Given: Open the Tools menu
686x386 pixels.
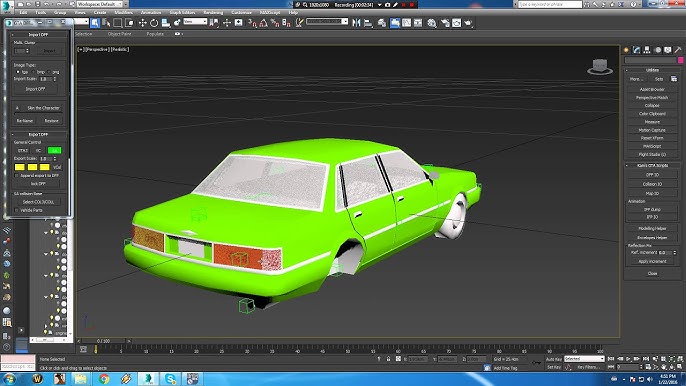Looking at the screenshot, I should coord(41,12).
